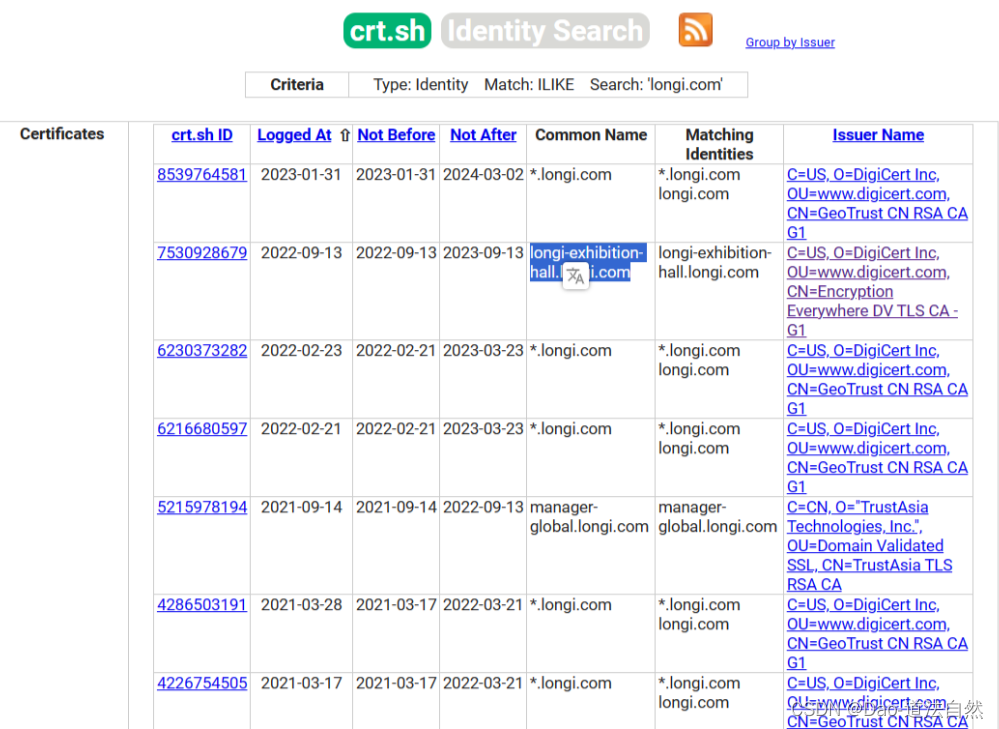Viewport: 999px width, 729px height.
Task: Open GeoTrust issuer link for 6230373282
Action: click(877, 379)
